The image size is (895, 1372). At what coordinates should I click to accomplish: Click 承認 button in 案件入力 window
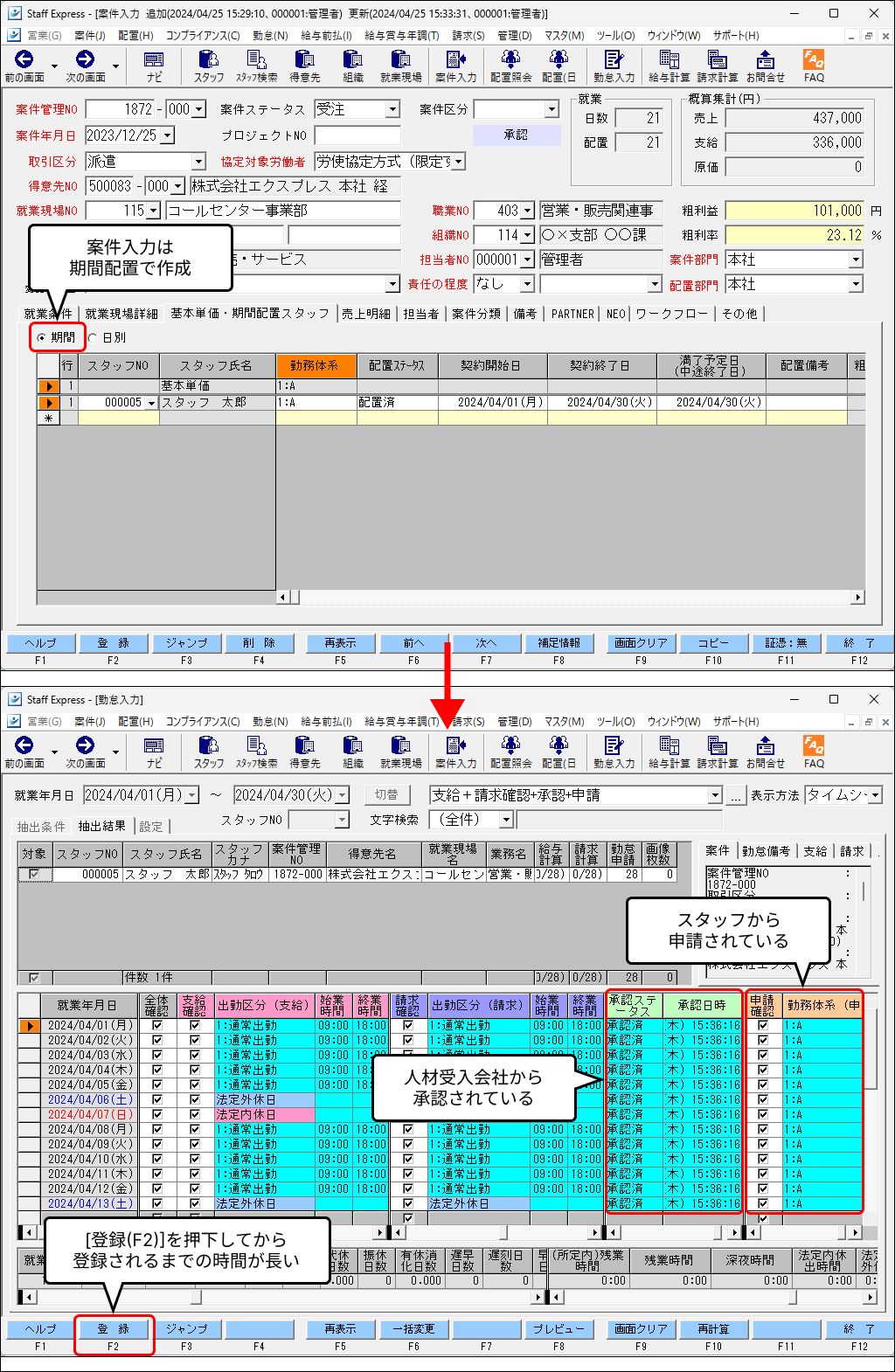coord(517,135)
